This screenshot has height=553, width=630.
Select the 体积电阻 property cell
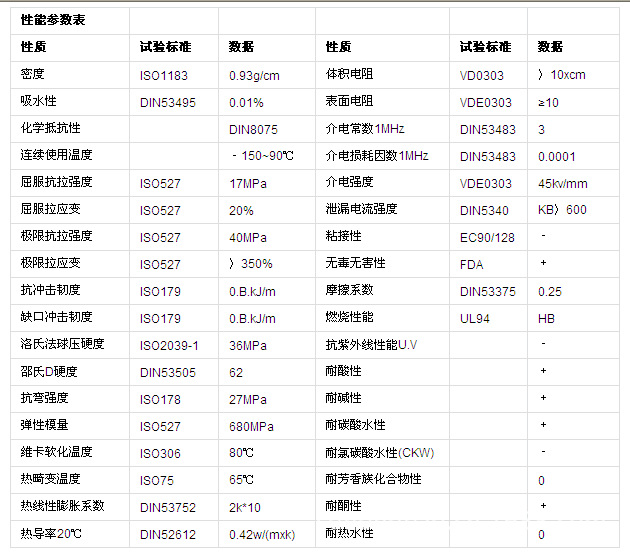(349, 75)
